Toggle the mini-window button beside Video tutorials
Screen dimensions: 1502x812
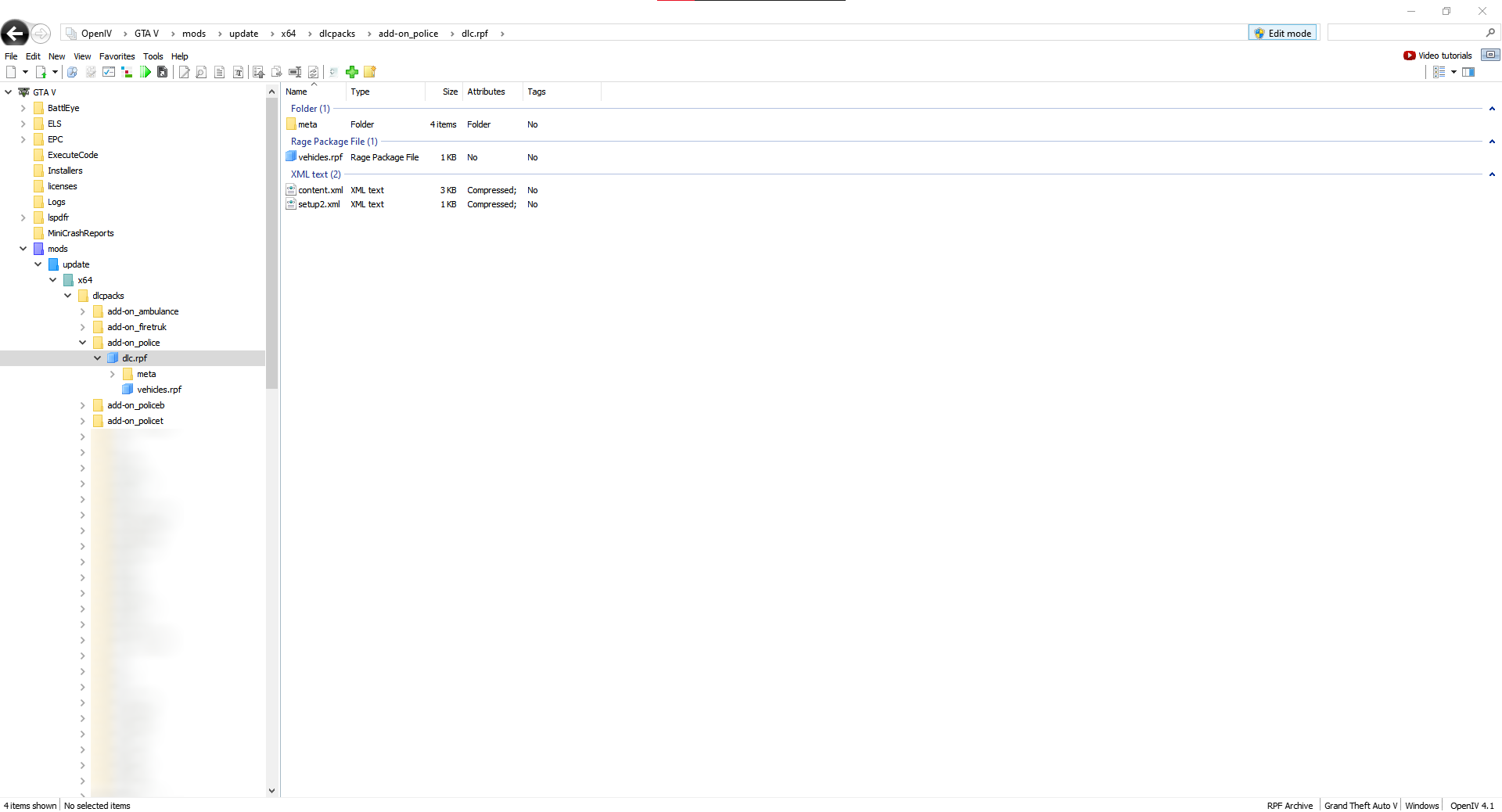1490,55
